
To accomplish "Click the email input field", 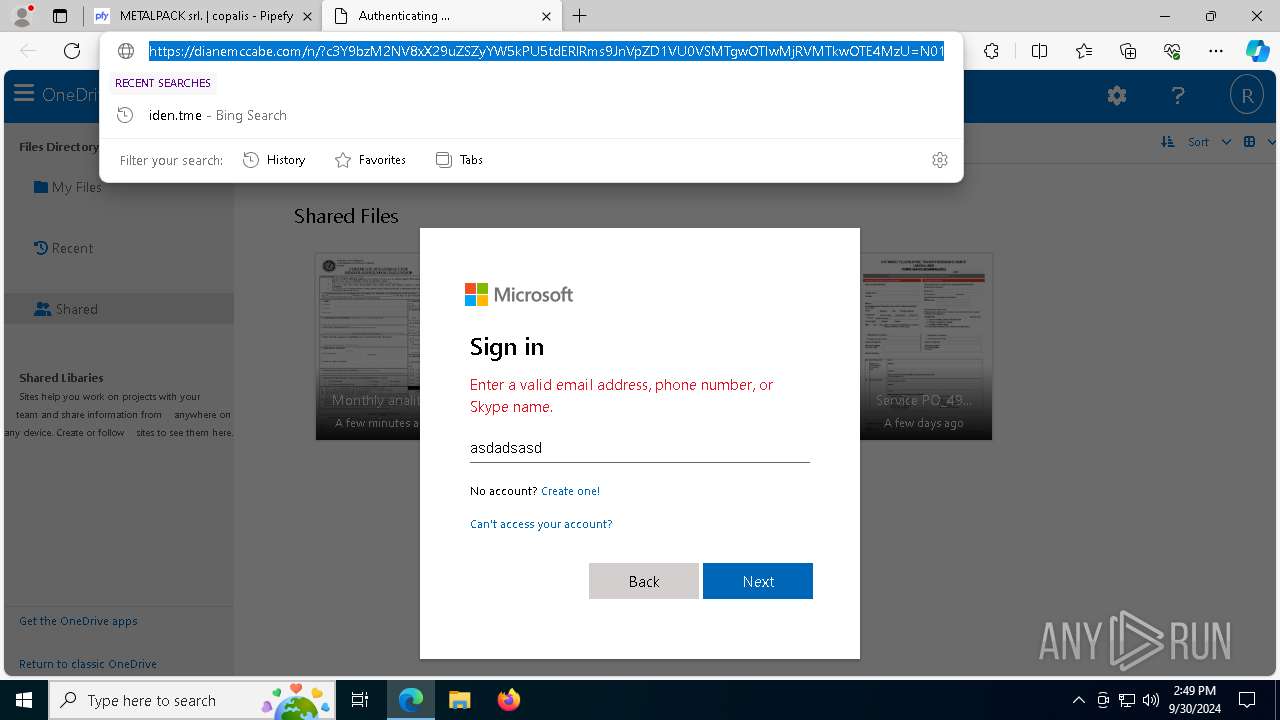I will coord(640,448).
